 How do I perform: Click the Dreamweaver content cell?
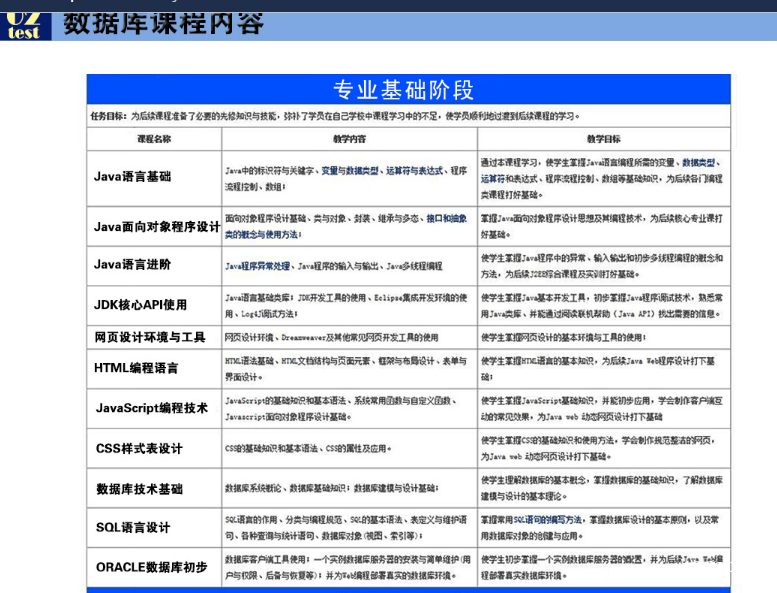tap(349, 337)
